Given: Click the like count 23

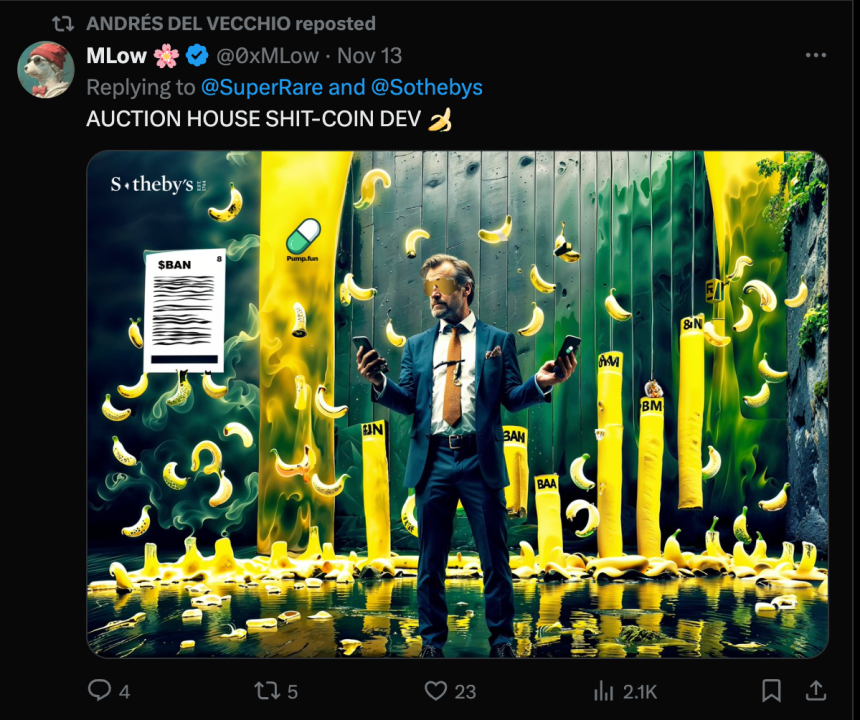Looking at the screenshot, I should (x=465, y=692).
